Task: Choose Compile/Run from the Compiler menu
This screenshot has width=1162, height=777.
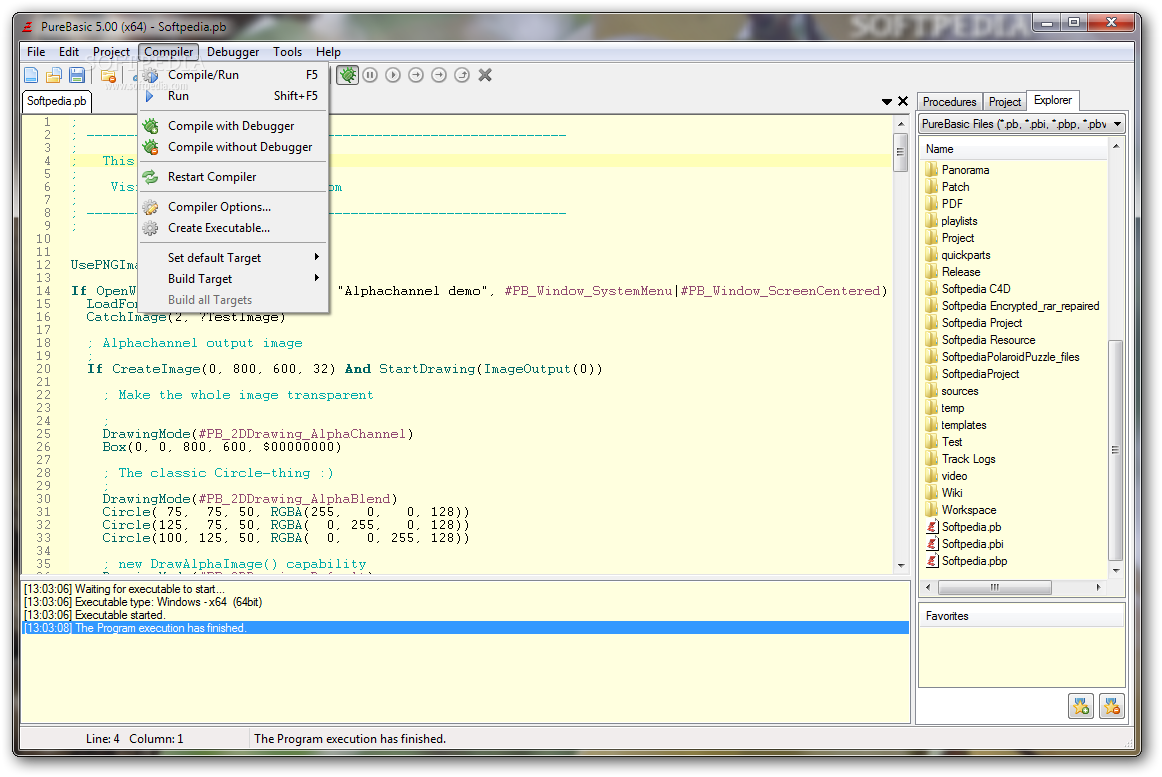Action: tap(233, 75)
